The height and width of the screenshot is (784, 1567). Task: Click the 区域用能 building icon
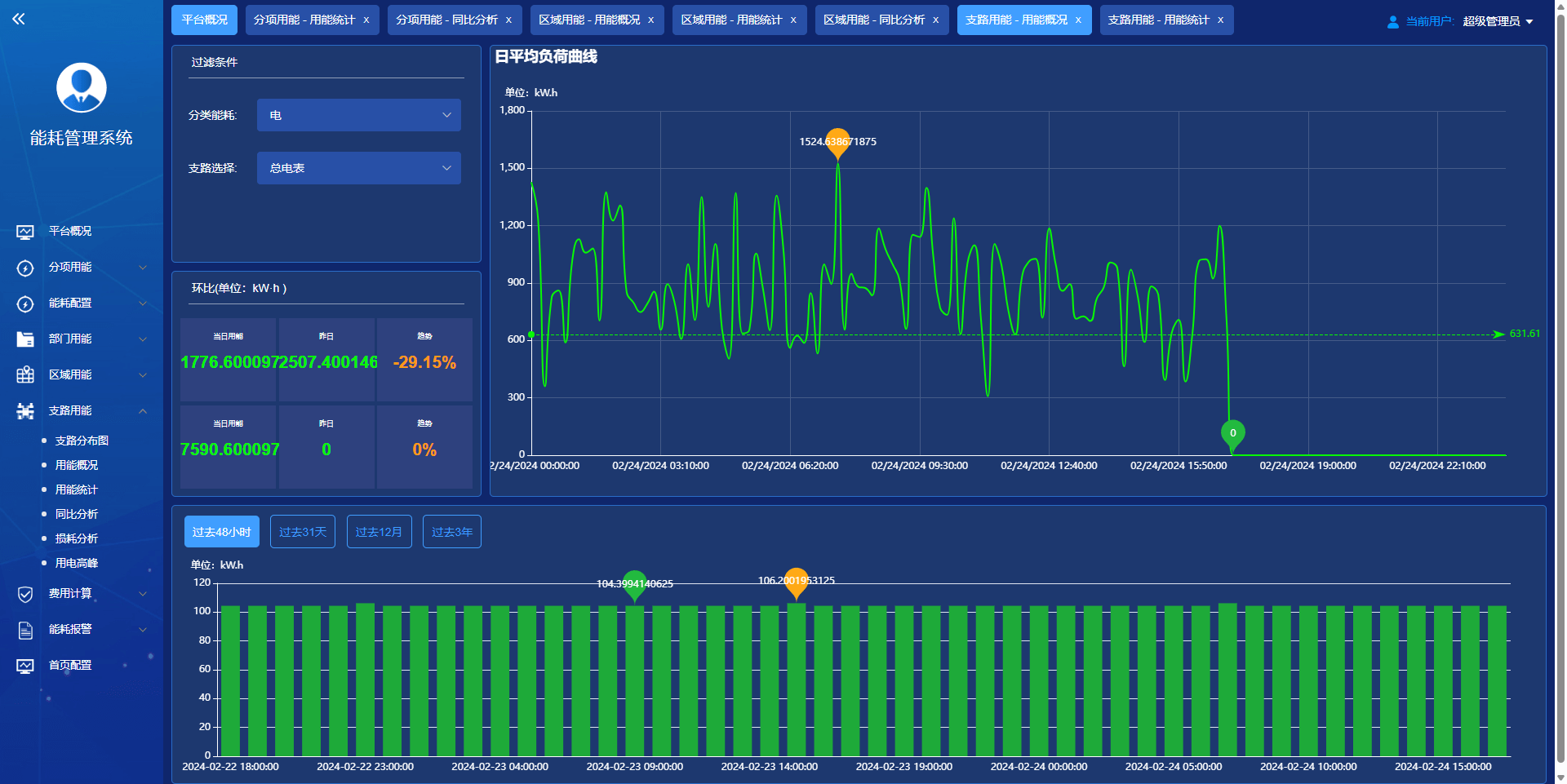(25, 375)
